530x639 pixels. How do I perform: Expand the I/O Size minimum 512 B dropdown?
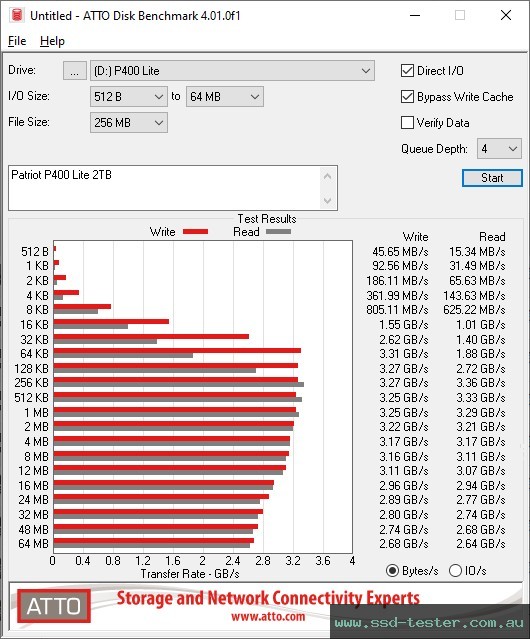coord(129,97)
